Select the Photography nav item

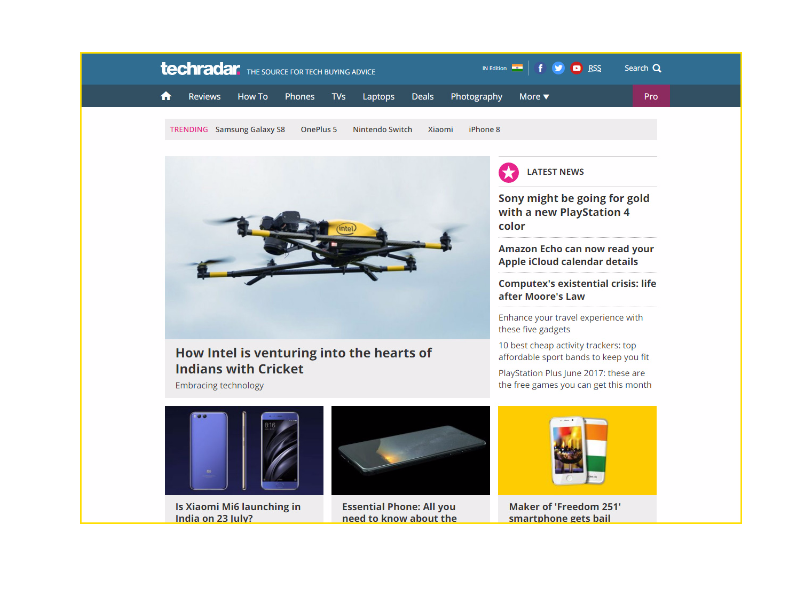tap(476, 97)
